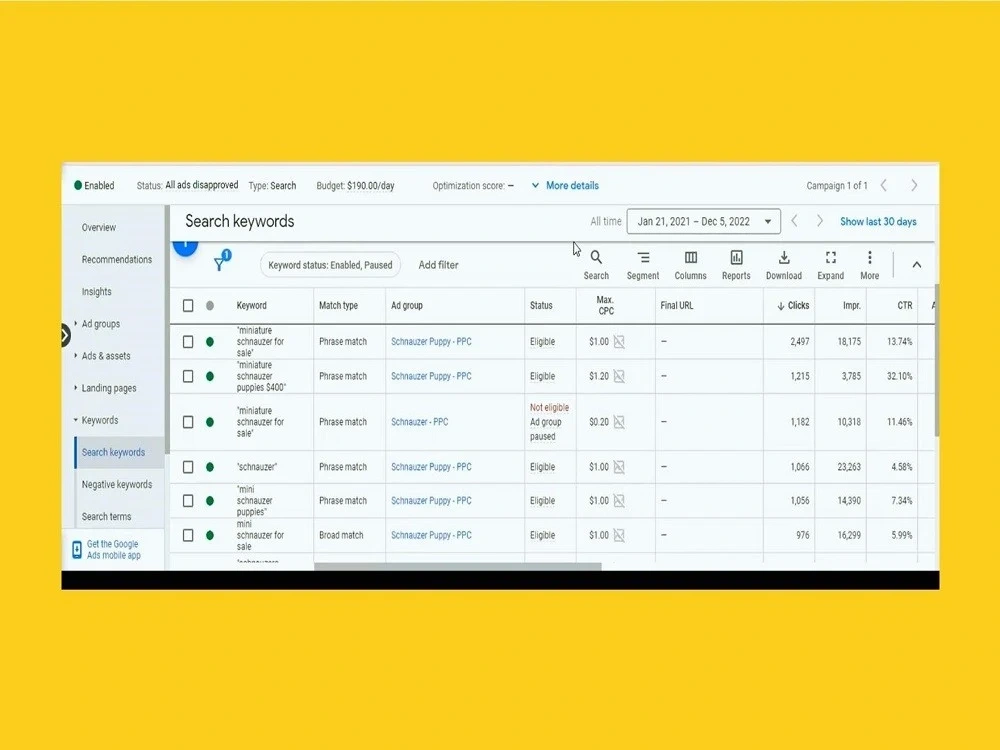
Task: Go to next campaign arrow
Action: tap(914, 185)
